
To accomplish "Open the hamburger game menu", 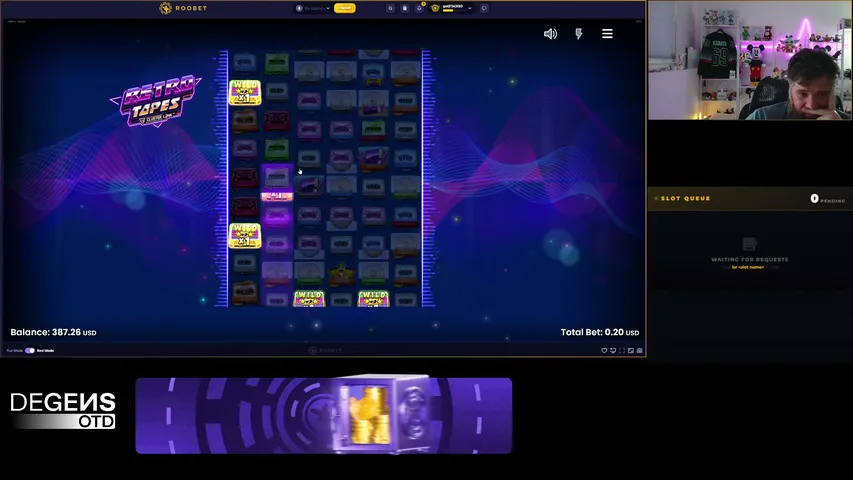I will (x=607, y=34).
